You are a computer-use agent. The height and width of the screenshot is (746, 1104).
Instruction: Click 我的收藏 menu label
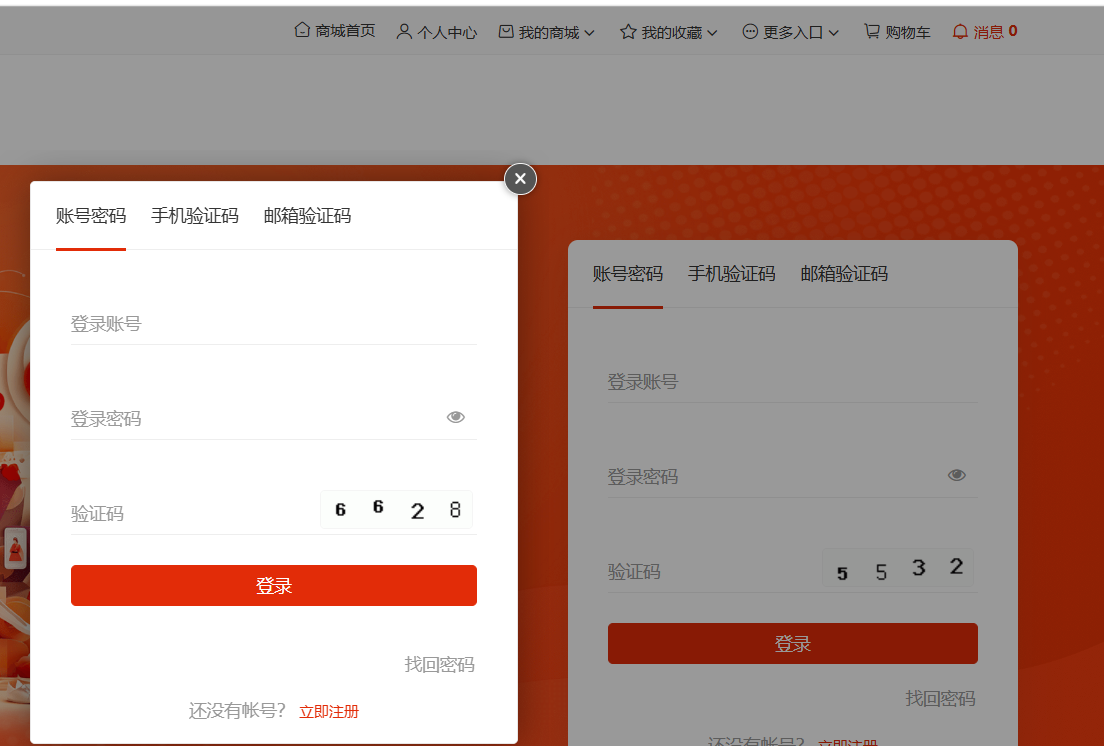coord(672,32)
